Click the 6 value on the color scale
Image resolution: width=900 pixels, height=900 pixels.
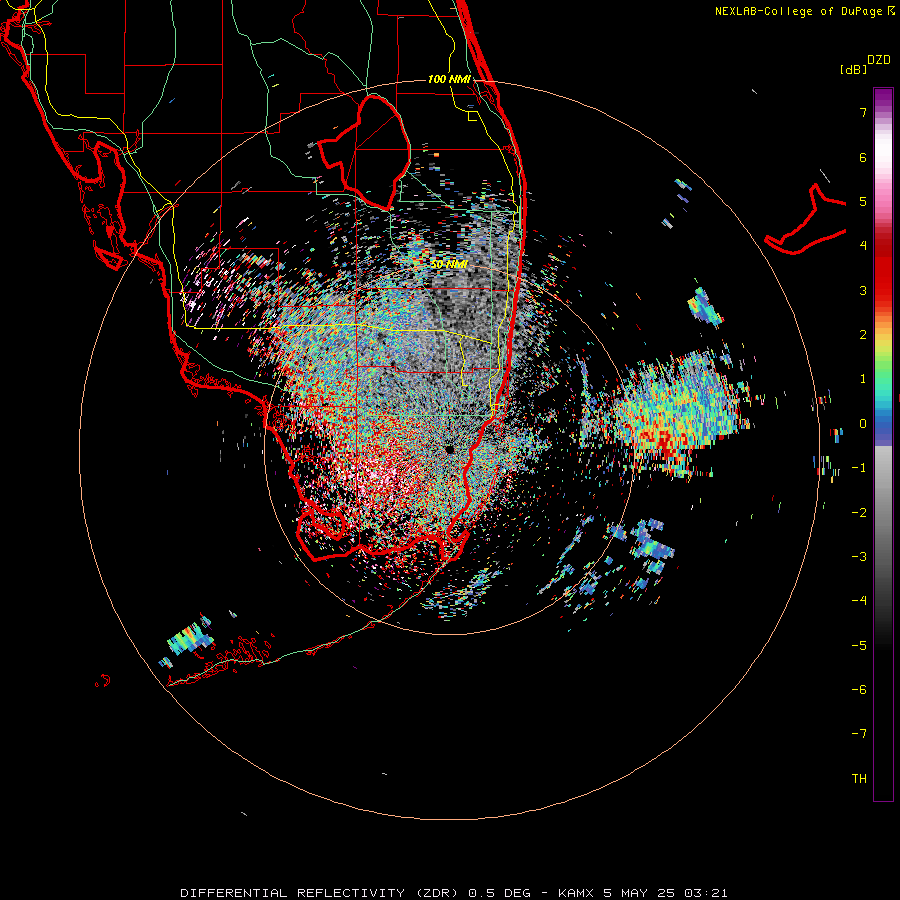[x=863, y=157]
